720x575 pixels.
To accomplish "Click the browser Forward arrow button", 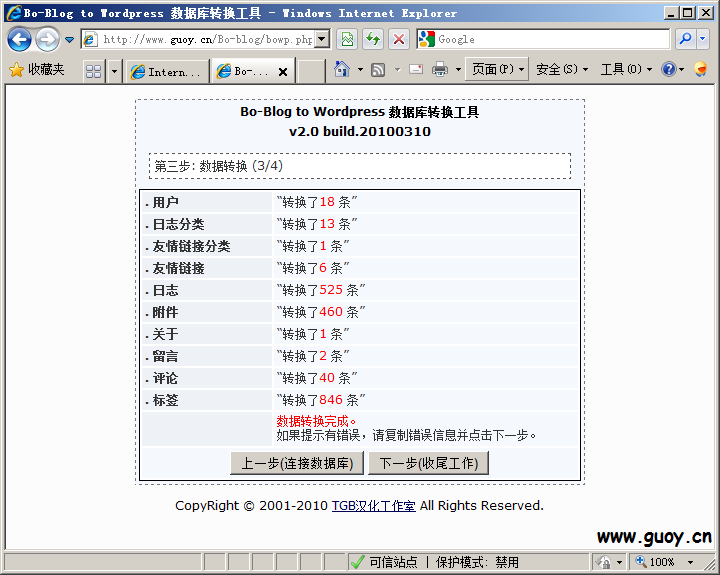I will 47,39.
